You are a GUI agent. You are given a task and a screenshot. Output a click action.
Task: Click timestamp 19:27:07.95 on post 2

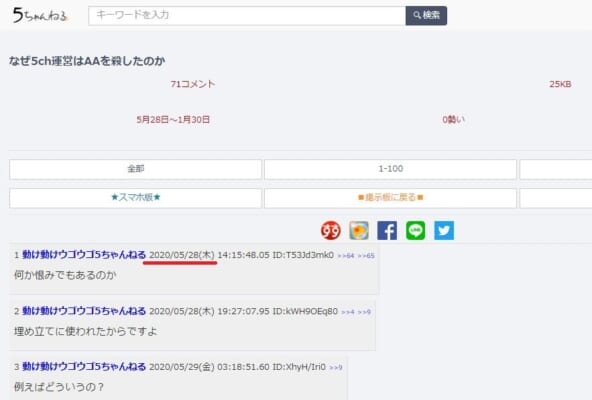244,312
